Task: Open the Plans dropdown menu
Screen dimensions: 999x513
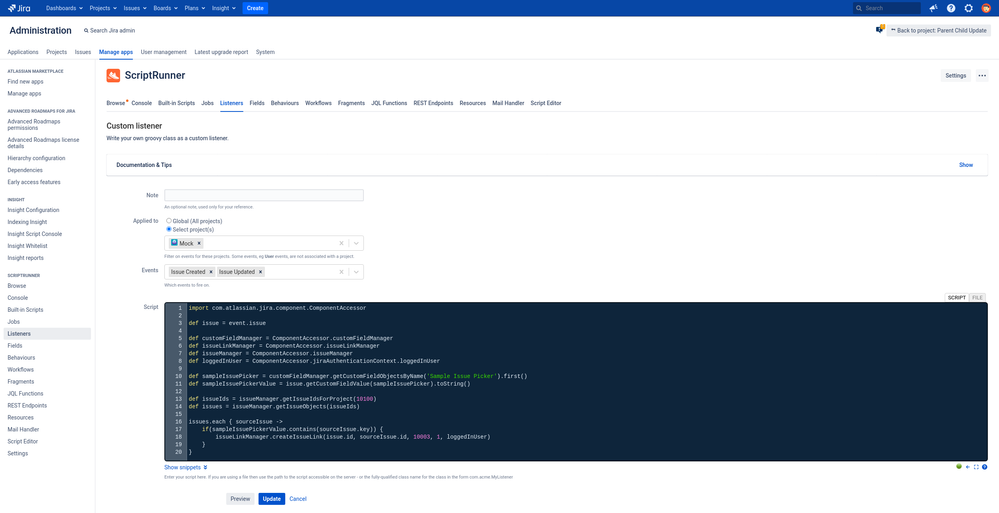Action: (195, 8)
